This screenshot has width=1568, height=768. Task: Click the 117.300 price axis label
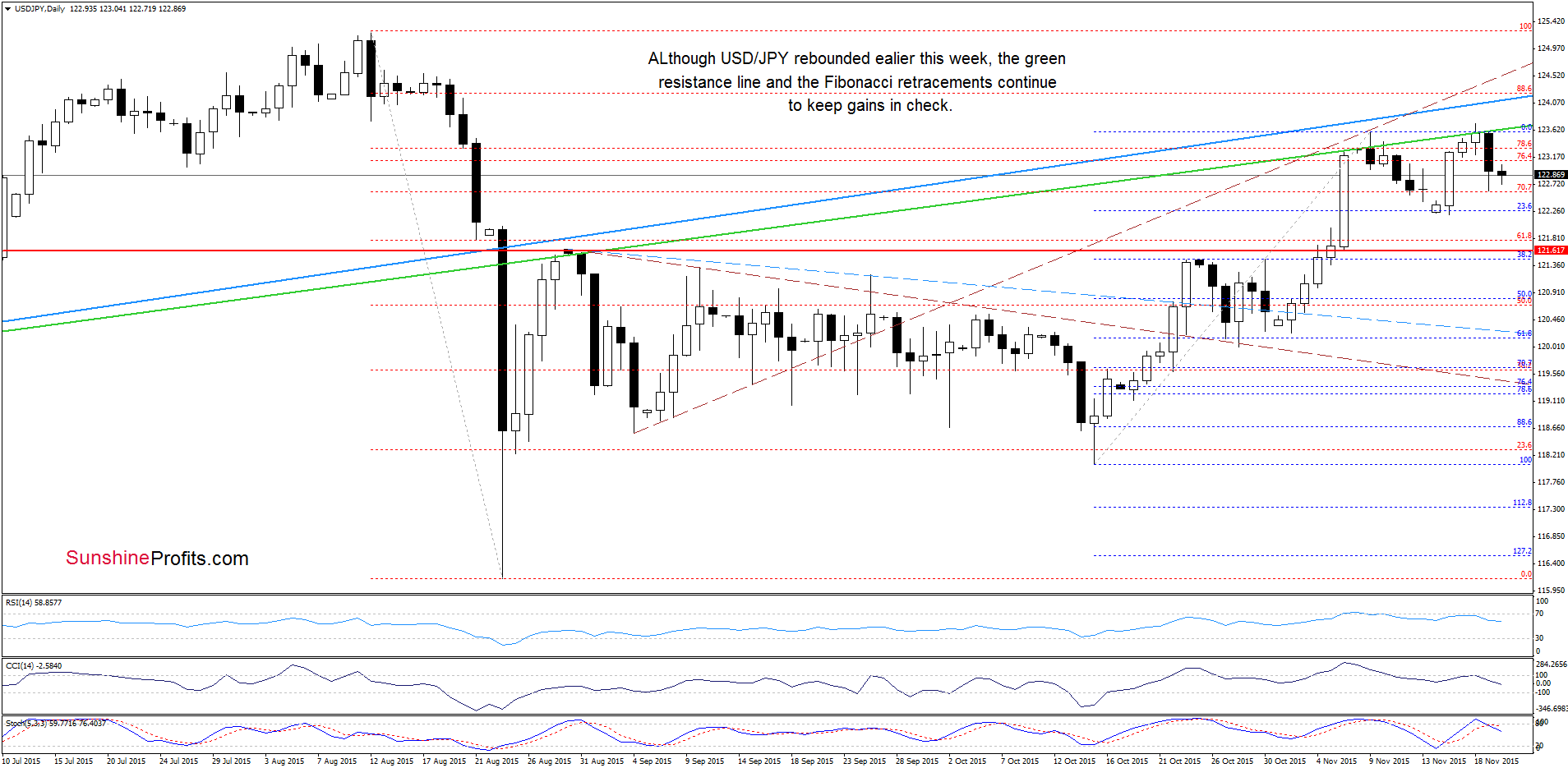coord(1551,509)
